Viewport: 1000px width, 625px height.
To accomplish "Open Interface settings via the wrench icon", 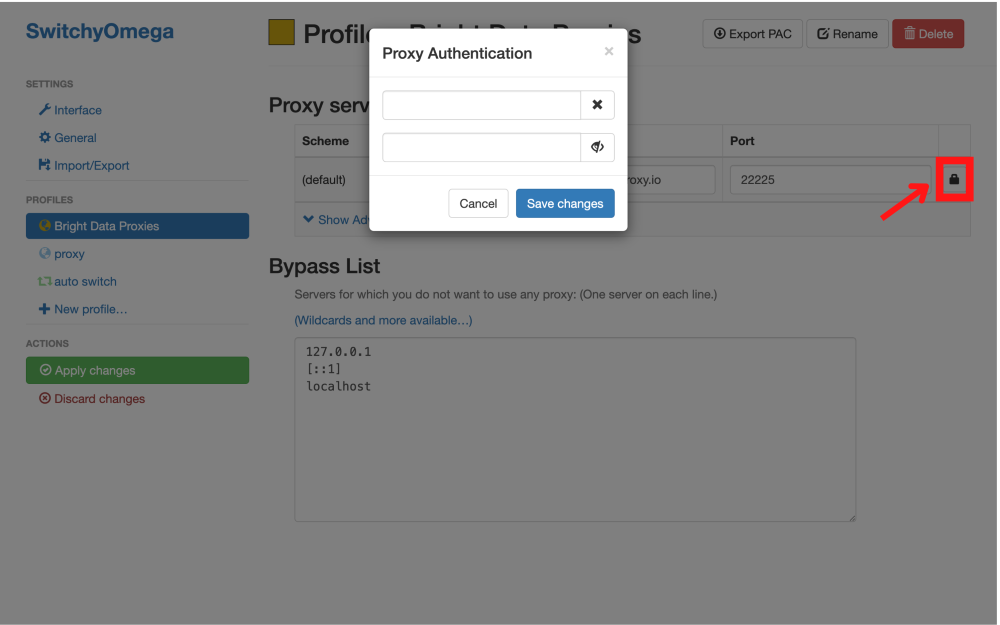I will 46,110.
